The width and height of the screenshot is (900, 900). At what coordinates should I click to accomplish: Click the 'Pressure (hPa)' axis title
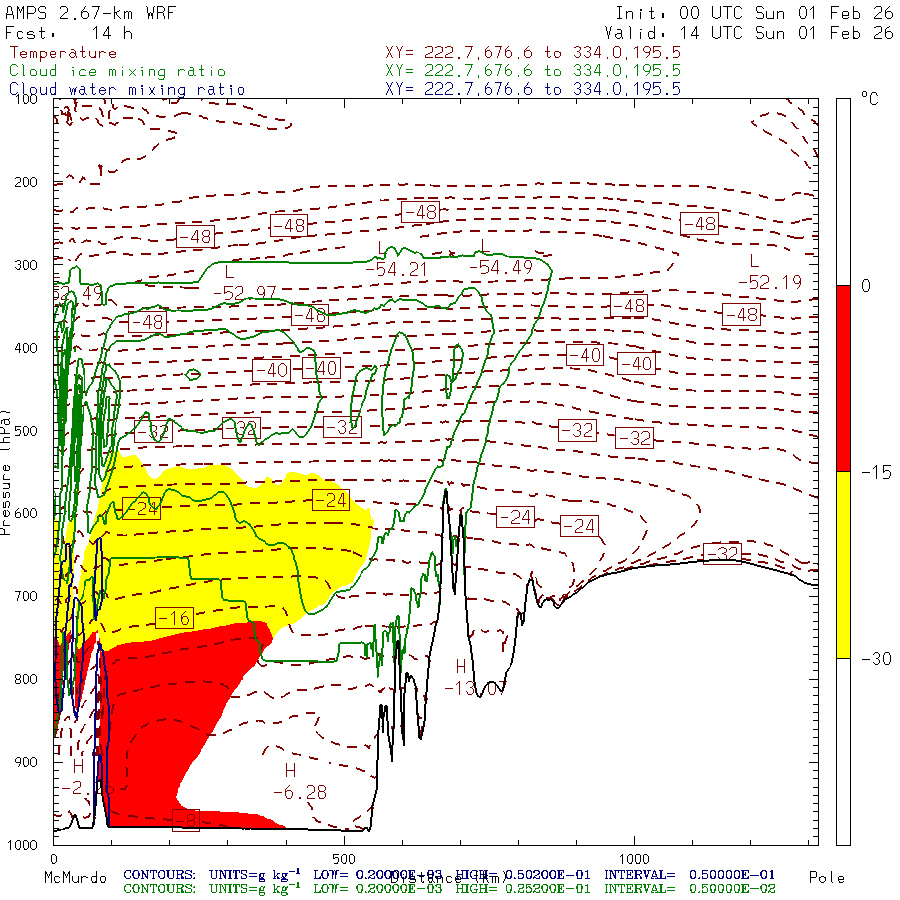5,472
